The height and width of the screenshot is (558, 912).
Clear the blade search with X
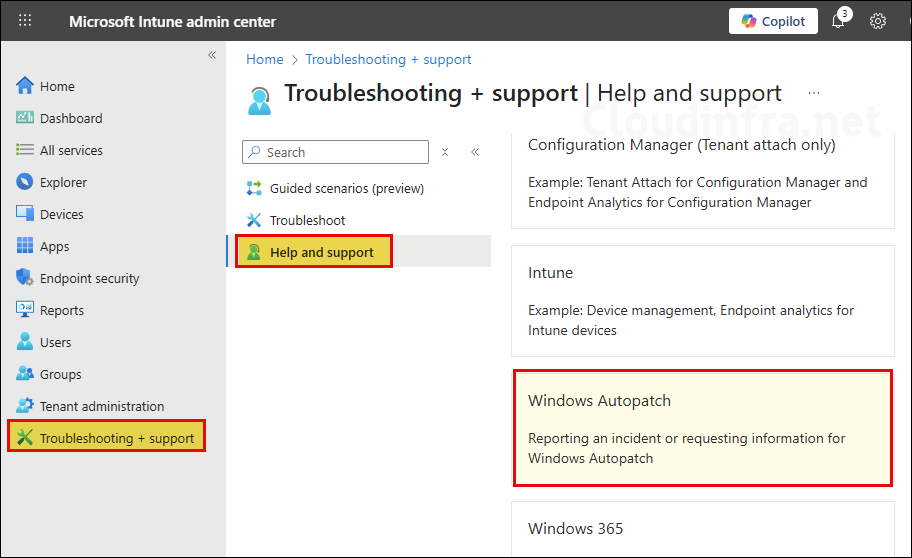(445, 152)
